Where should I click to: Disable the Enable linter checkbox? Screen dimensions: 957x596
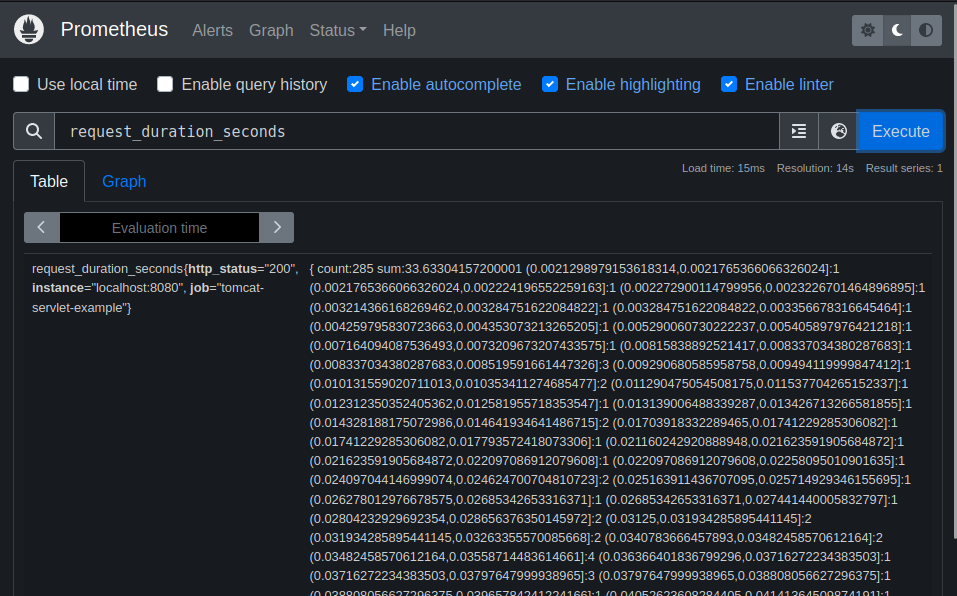click(729, 84)
